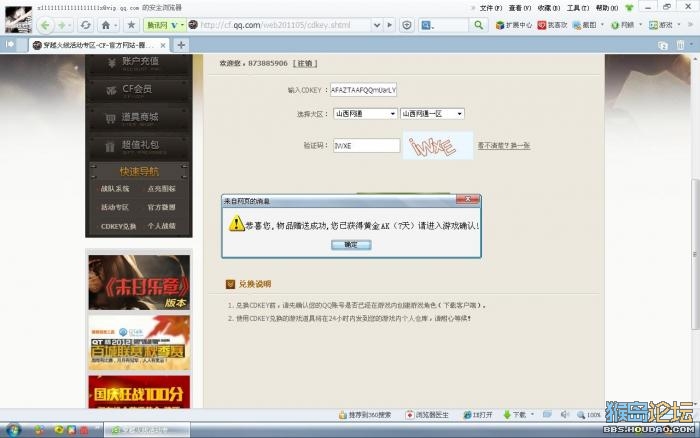Click the CDKEY input field
700x438 pixels.
(x=363, y=90)
